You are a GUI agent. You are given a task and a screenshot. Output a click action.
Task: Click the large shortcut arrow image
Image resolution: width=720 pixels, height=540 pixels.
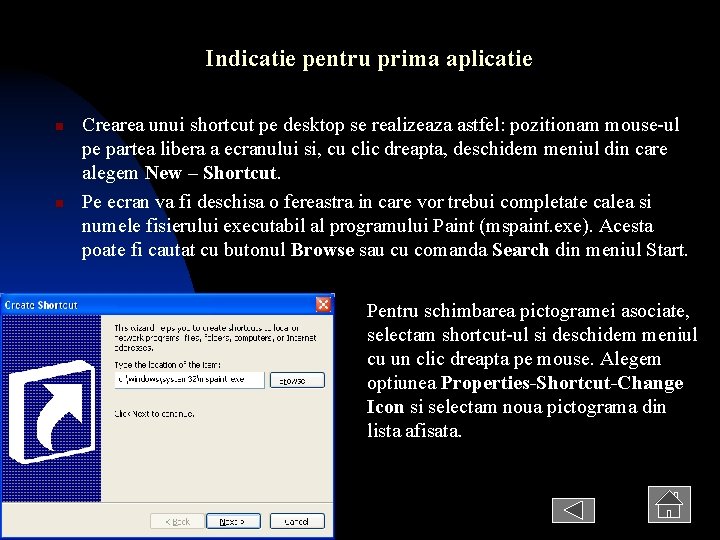coord(51,411)
